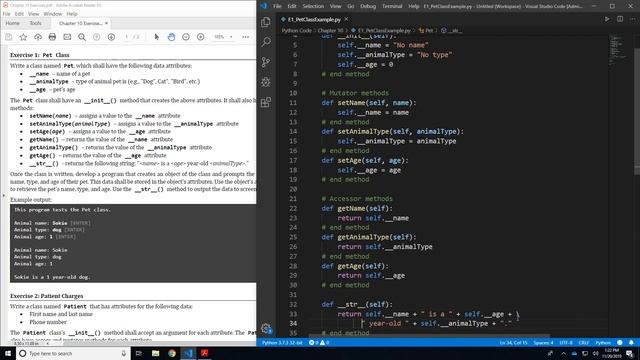This screenshot has width=640, height=360.
Task: Click Python 3.7.3 32-bit interpreter selector
Action: pyautogui.click(x=282, y=342)
